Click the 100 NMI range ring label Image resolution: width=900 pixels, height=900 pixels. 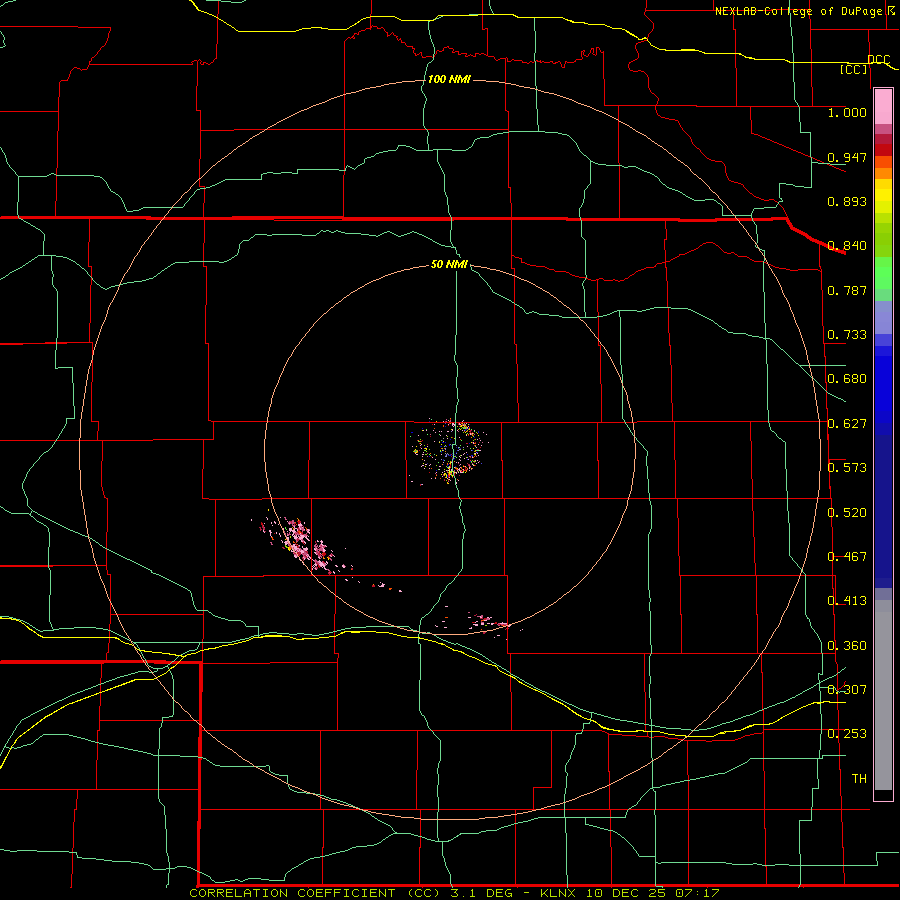tap(449, 79)
